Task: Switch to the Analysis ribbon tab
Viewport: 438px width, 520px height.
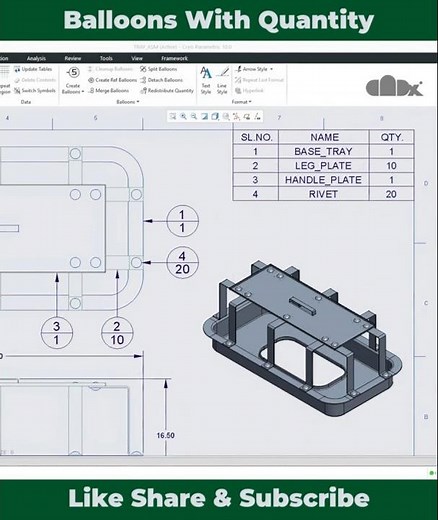Action: point(36,58)
